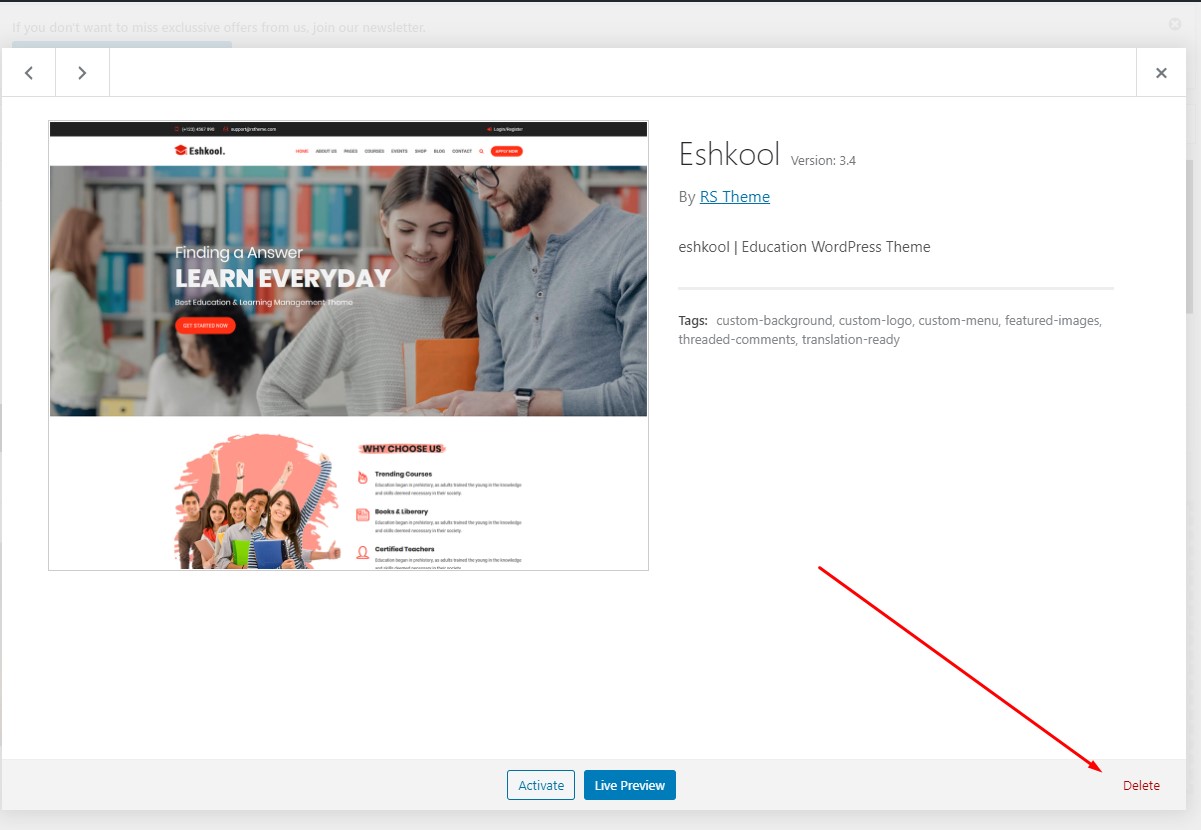Open Live Preview of Eshkool
The height and width of the screenshot is (830, 1201).
[x=630, y=785]
